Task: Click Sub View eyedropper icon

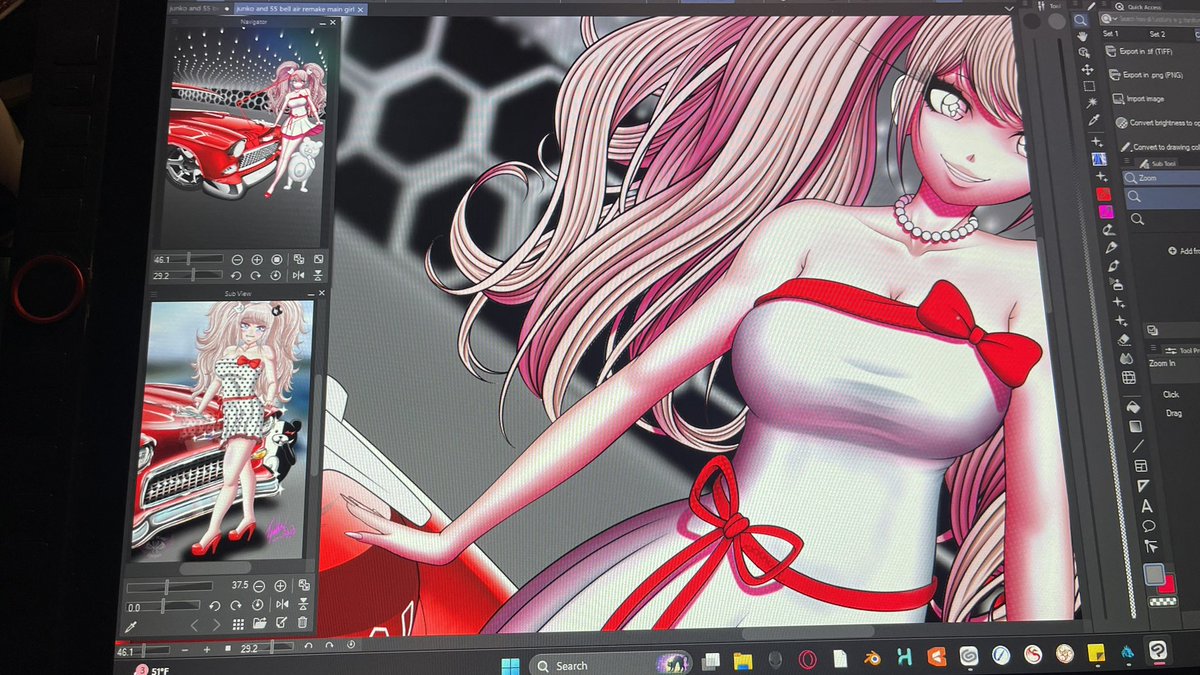Action: [x=131, y=627]
